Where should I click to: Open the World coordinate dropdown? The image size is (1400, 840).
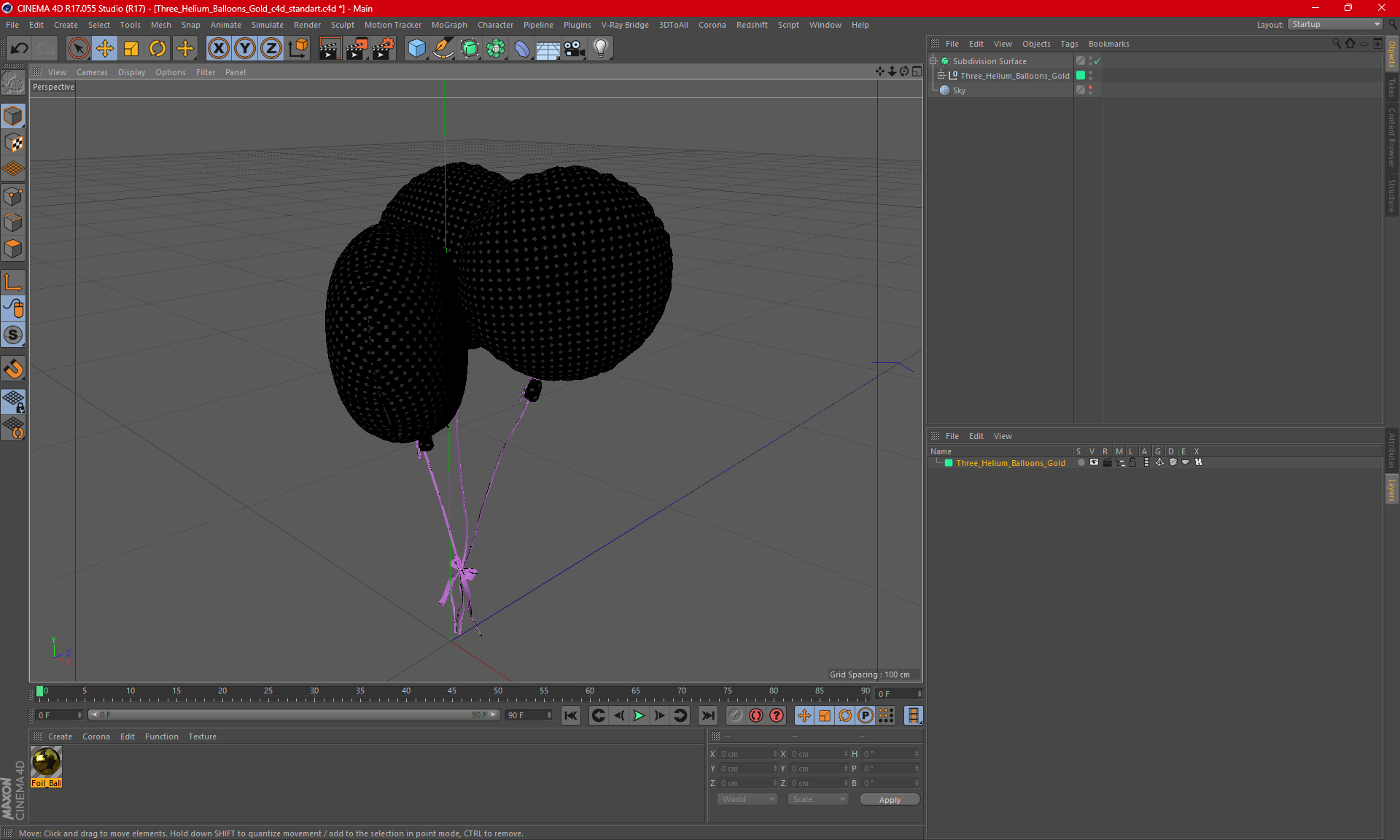(x=747, y=799)
